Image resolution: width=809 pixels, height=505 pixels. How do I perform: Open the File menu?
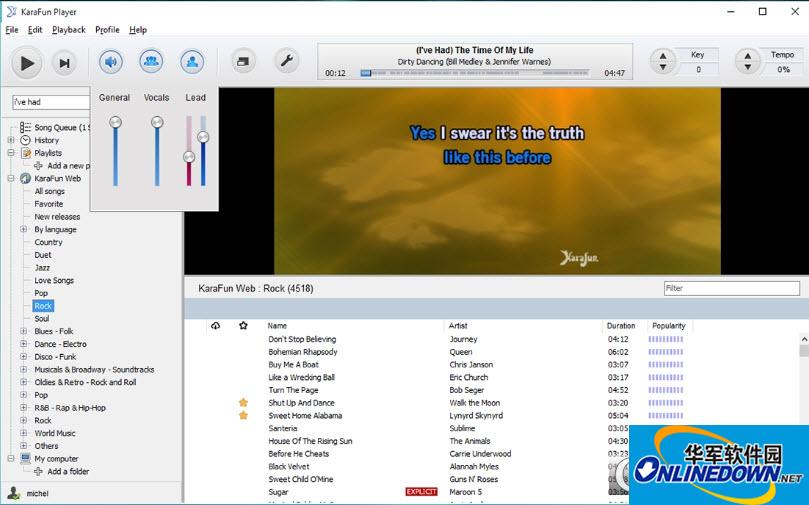(x=12, y=30)
